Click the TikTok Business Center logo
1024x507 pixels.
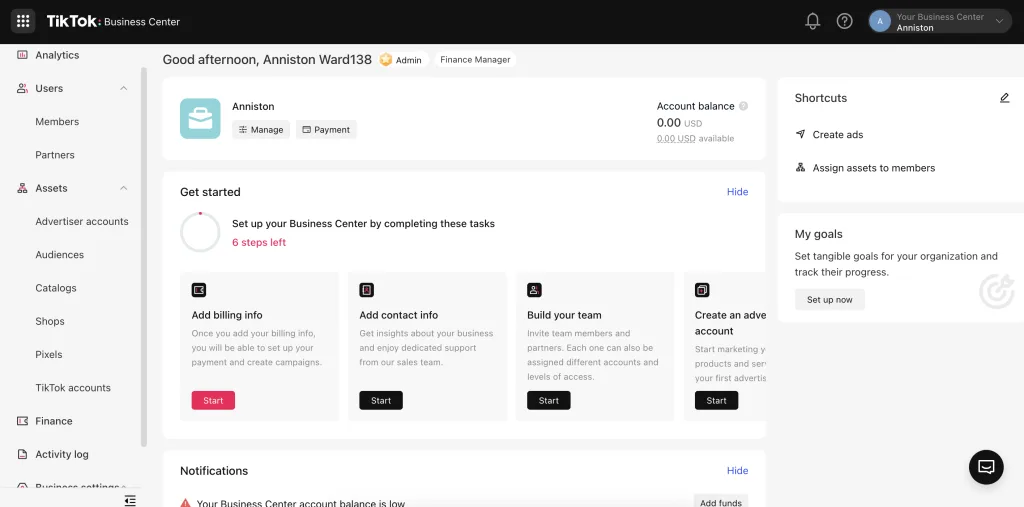(x=113, y=22)
